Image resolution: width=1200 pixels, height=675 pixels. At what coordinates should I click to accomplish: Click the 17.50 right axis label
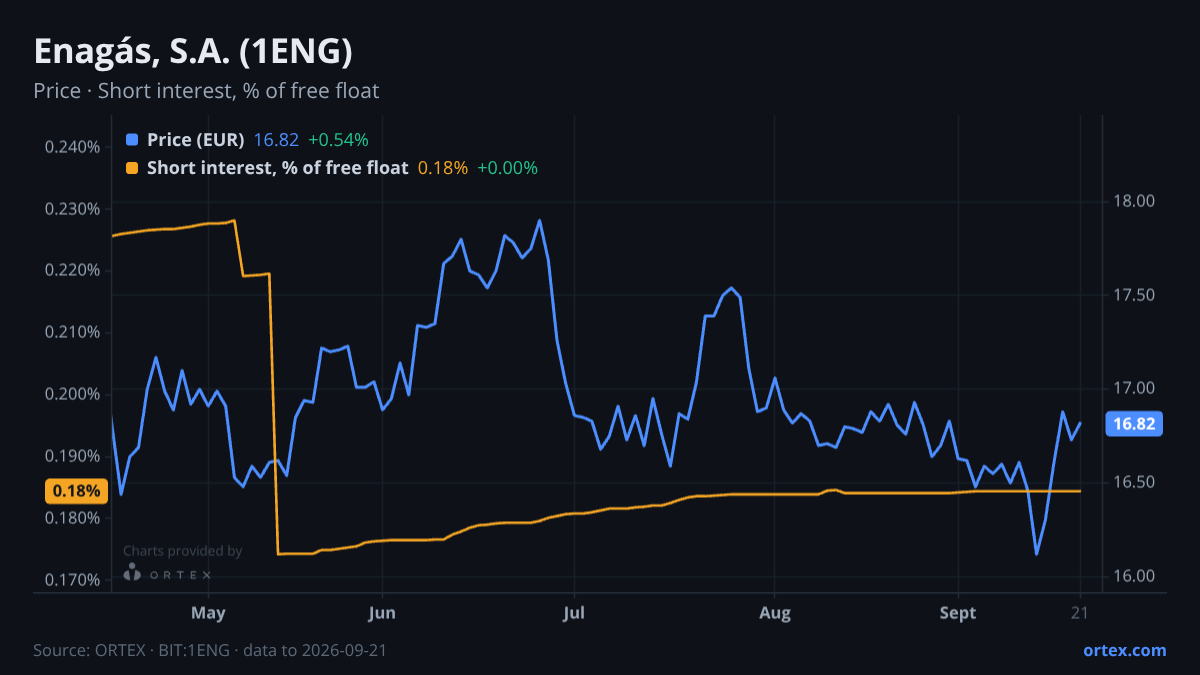[x=1135, y=295]
